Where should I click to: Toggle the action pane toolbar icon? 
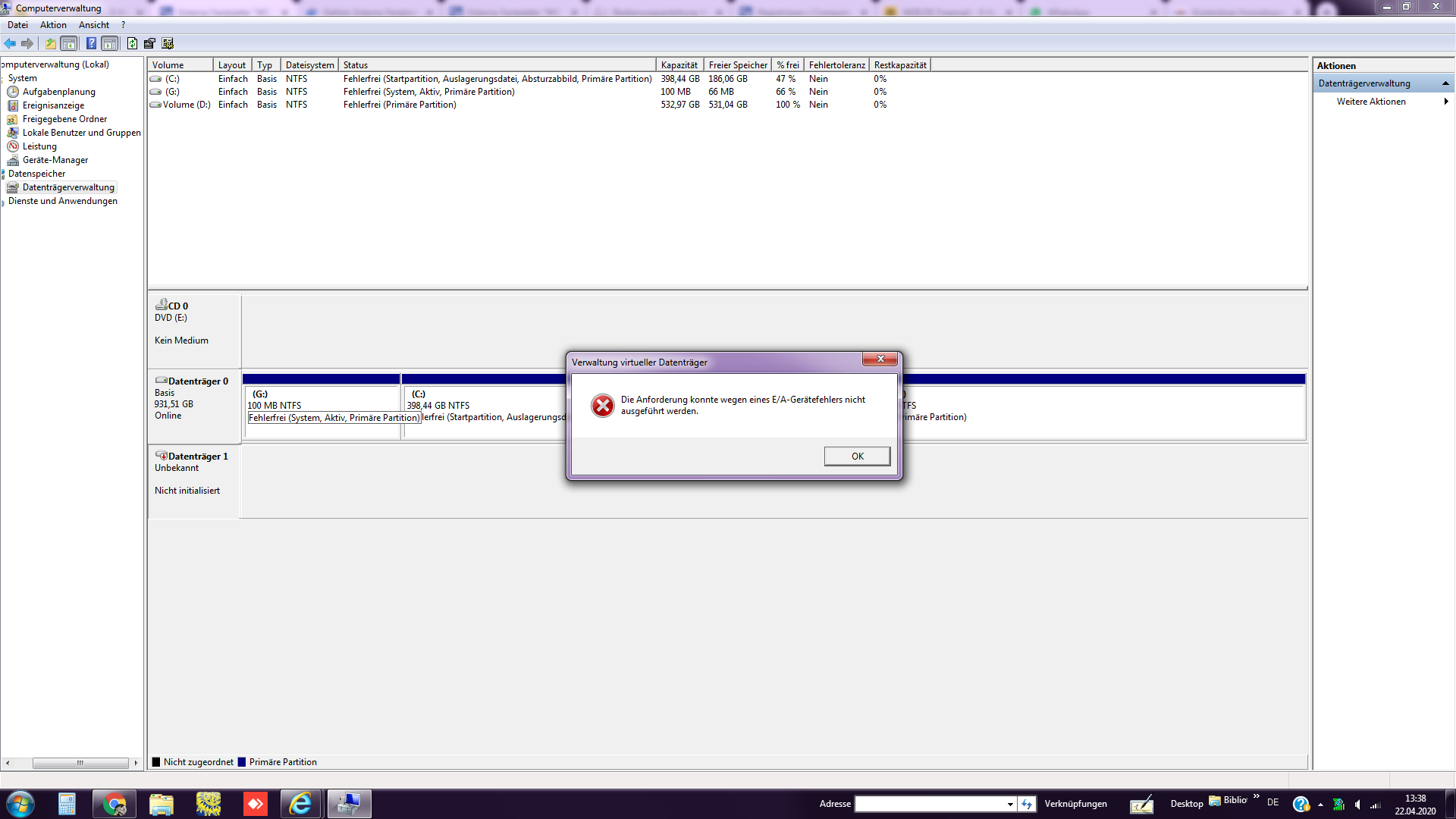110,43
